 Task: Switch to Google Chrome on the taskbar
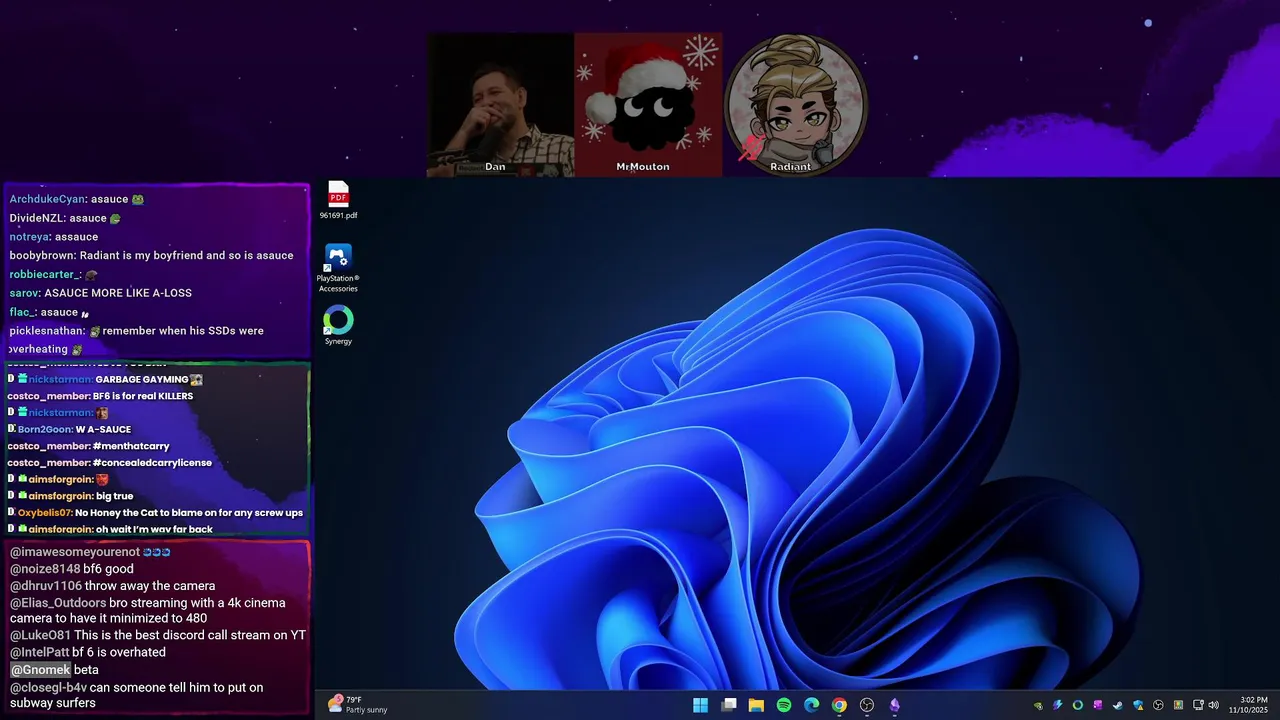(x=839, y=705)
